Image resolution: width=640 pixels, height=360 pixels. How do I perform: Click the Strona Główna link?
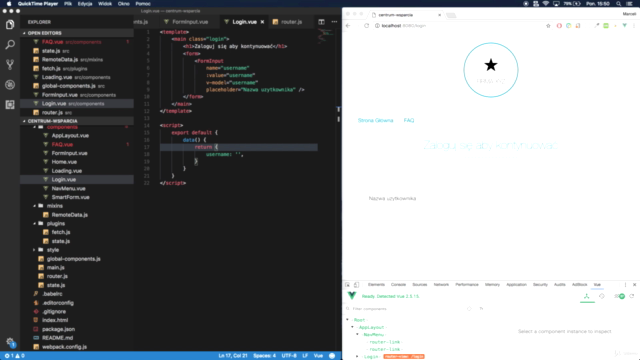pyautogui.click(x=376, y=120)
